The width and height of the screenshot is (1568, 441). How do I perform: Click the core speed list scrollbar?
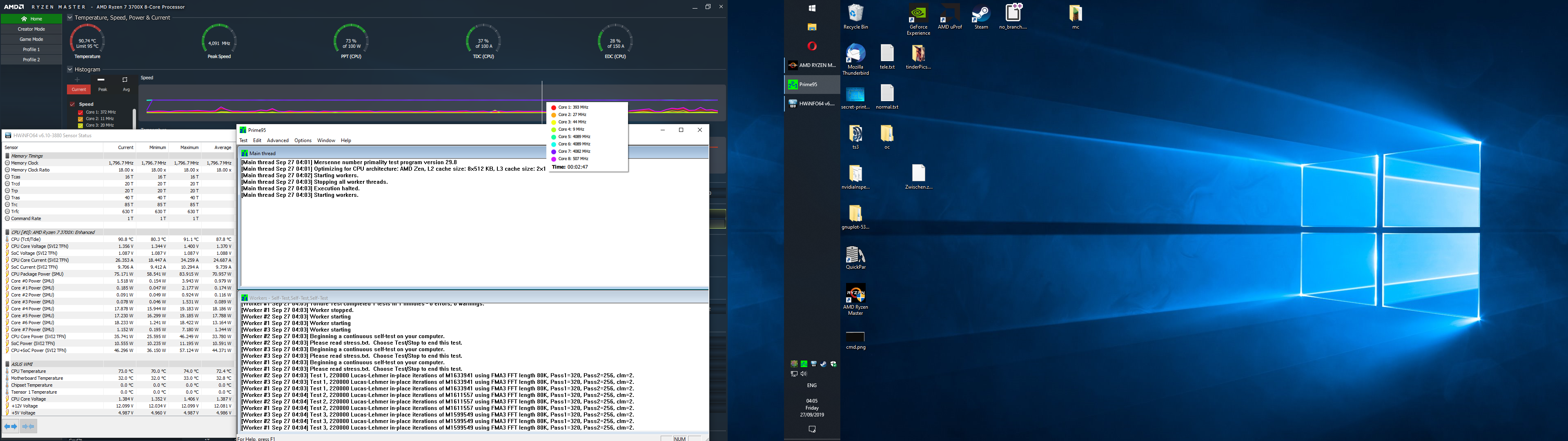point(134,118)
